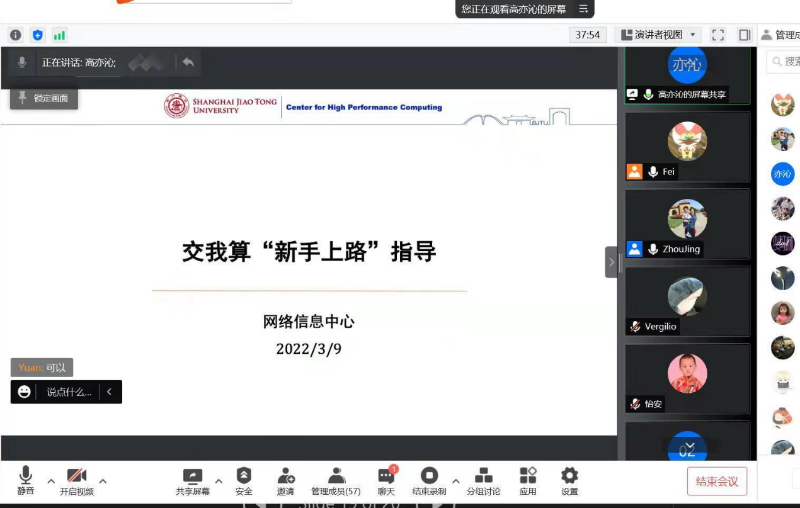Expand the arrow next to 静音 microphone
Image resolution: width=800 pixels, height=508 pixels.
[51, 481]
